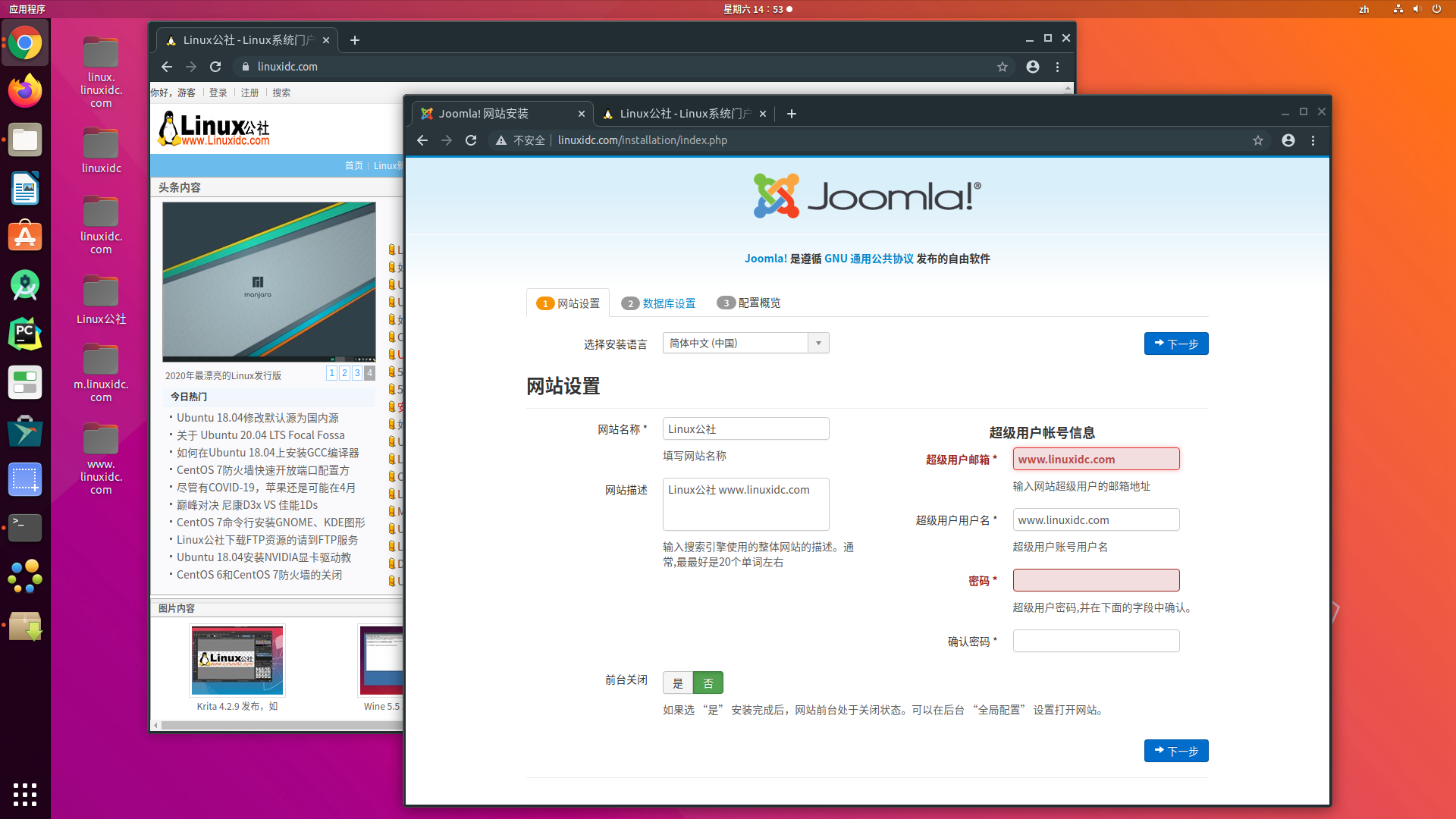Open LibreOffice Writer from the dock
Viewport: 1456px width, 819px height.
(25, 188)
